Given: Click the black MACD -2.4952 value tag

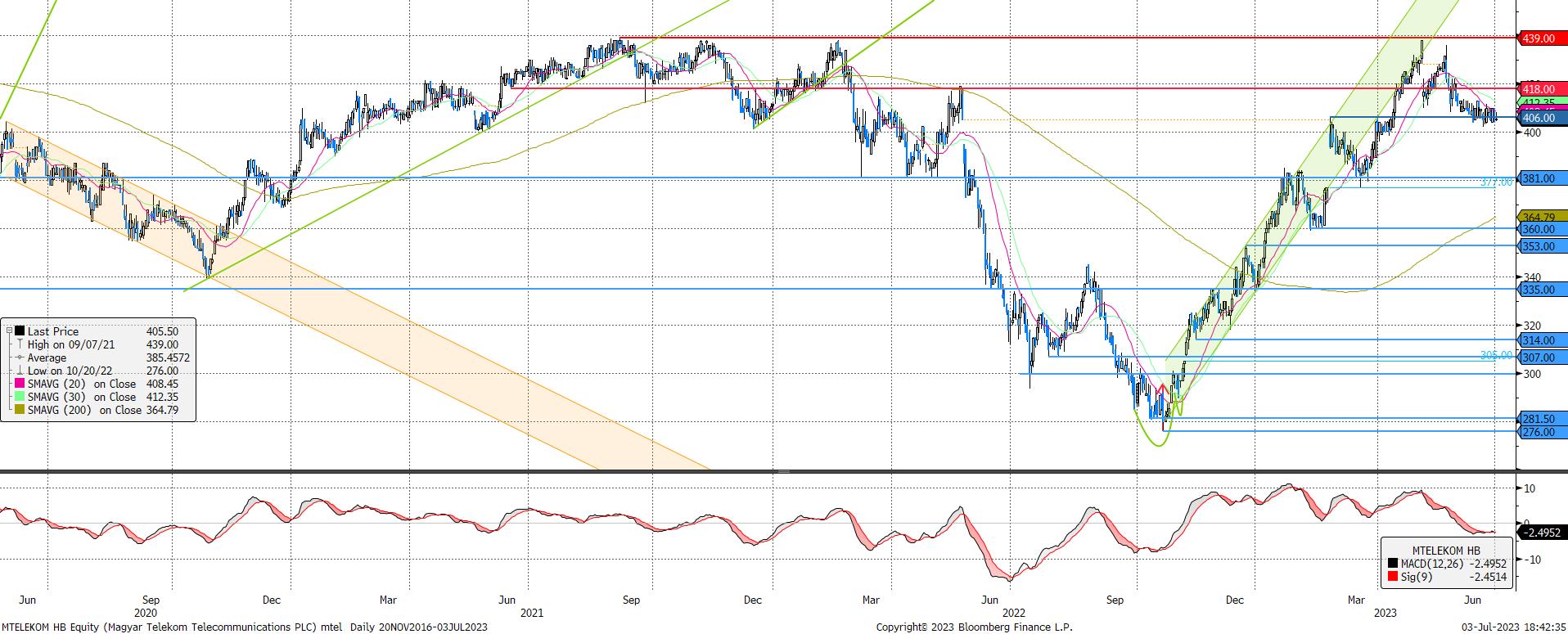Looking at the screenshot, I should click(1540, 533).
